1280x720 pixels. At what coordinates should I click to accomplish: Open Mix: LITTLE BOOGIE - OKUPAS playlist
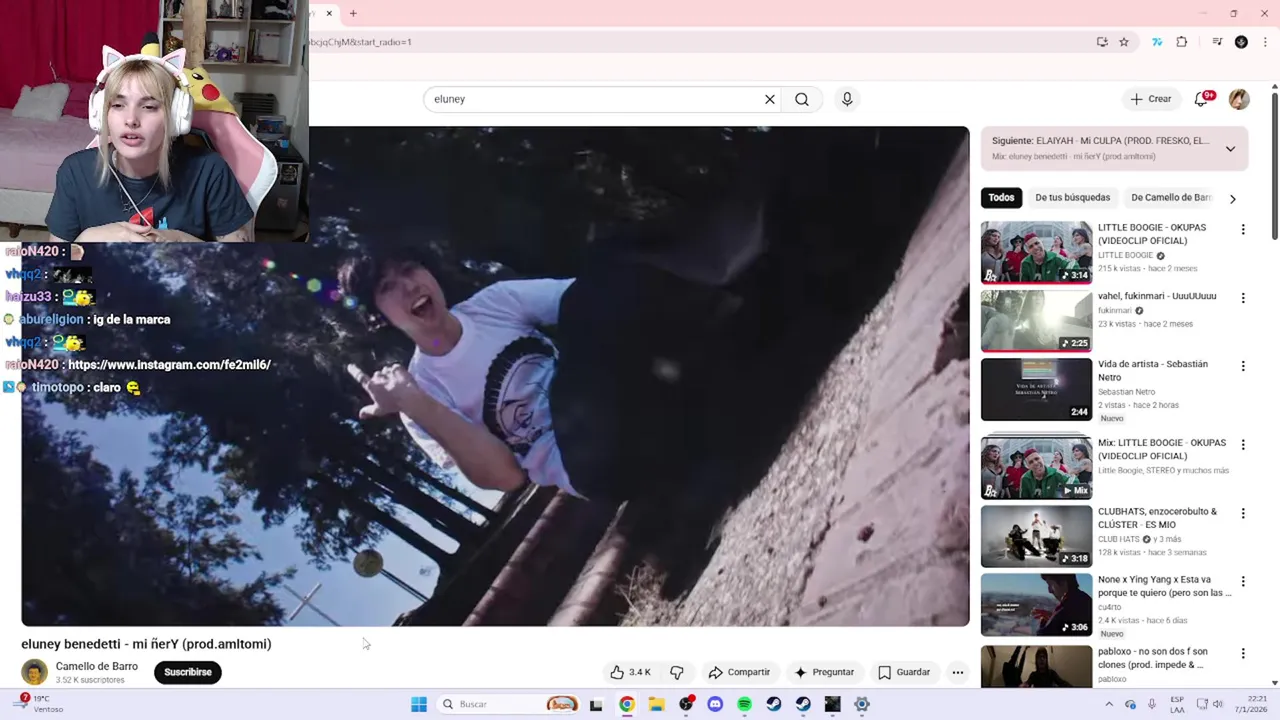[x=1036, y=467]
